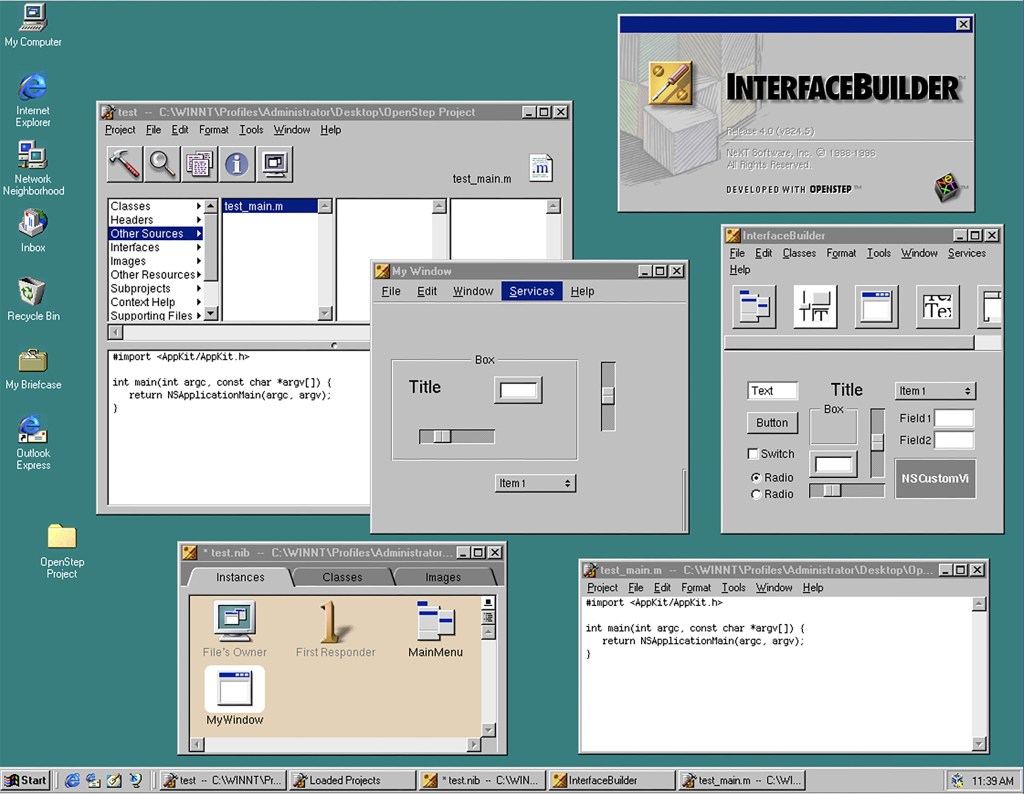Select the second unselected Radio button
The image size is (1024, 794).
pyautogui.click(x=756, y=494)
